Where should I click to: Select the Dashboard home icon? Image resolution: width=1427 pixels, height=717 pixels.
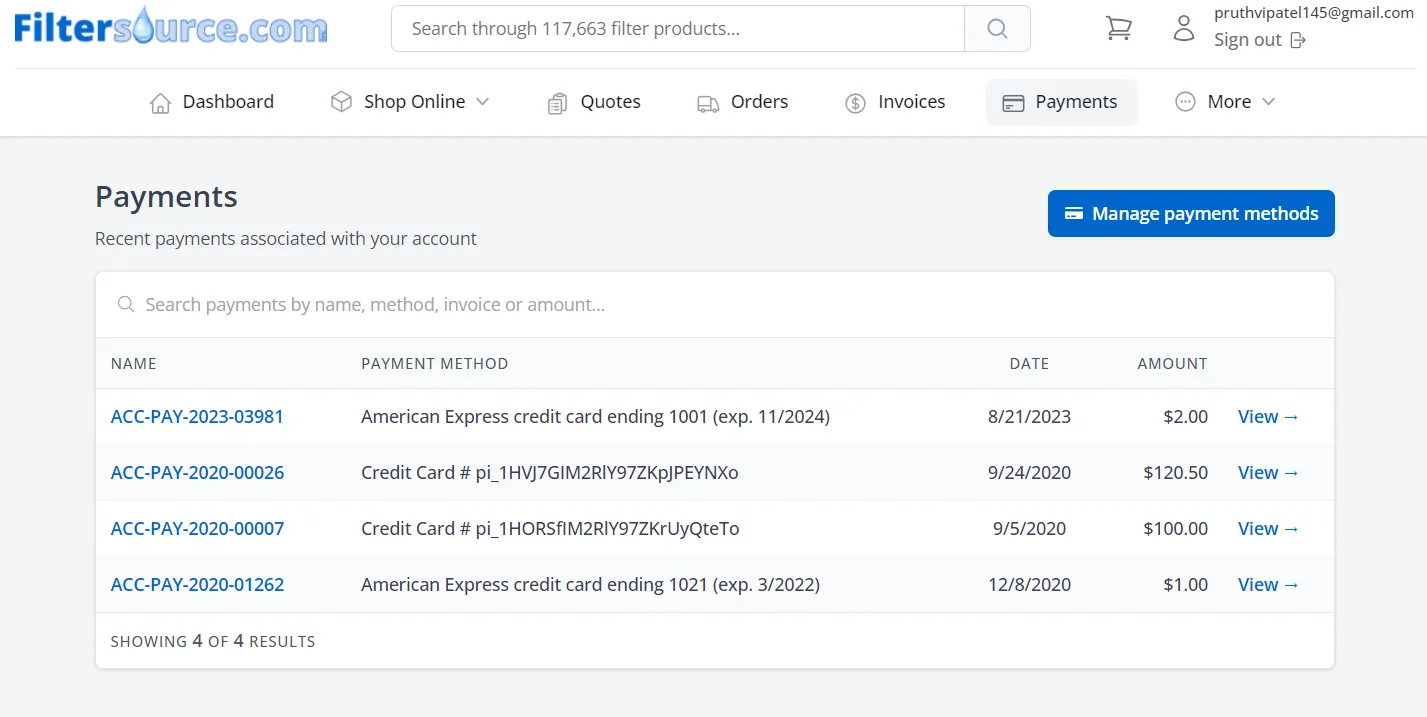point(160,101)
